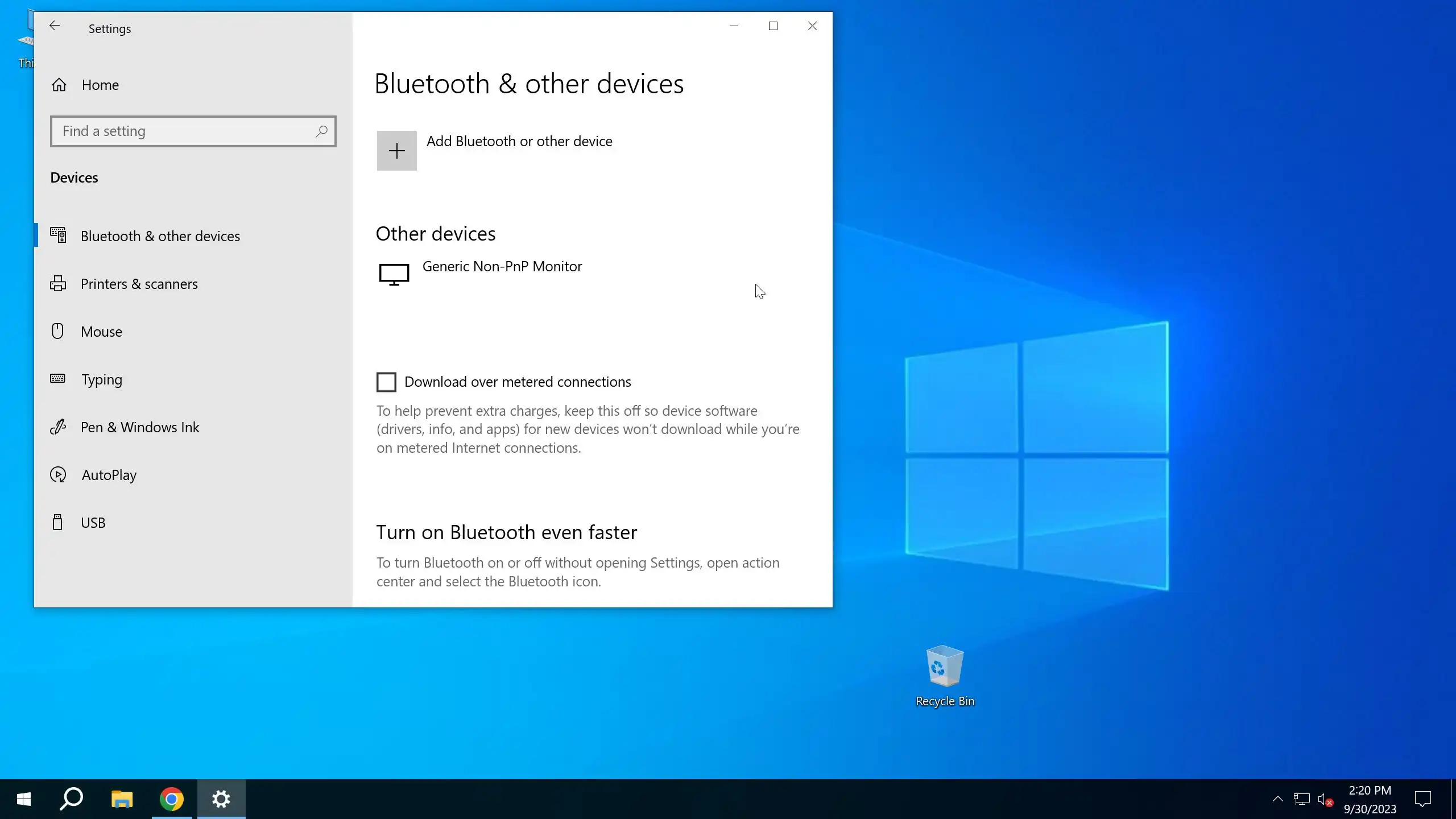Click Add Bluetooth or other device
Screen dimensions: 1456x819
(519, 142)
